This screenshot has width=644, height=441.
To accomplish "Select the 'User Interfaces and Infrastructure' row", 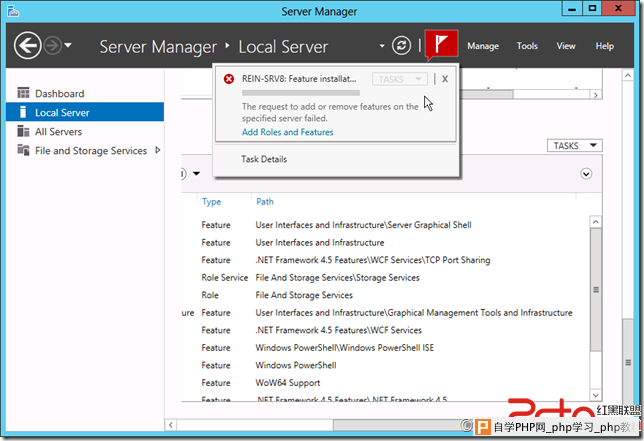I will pyautogui.click(x=385, y=243).
